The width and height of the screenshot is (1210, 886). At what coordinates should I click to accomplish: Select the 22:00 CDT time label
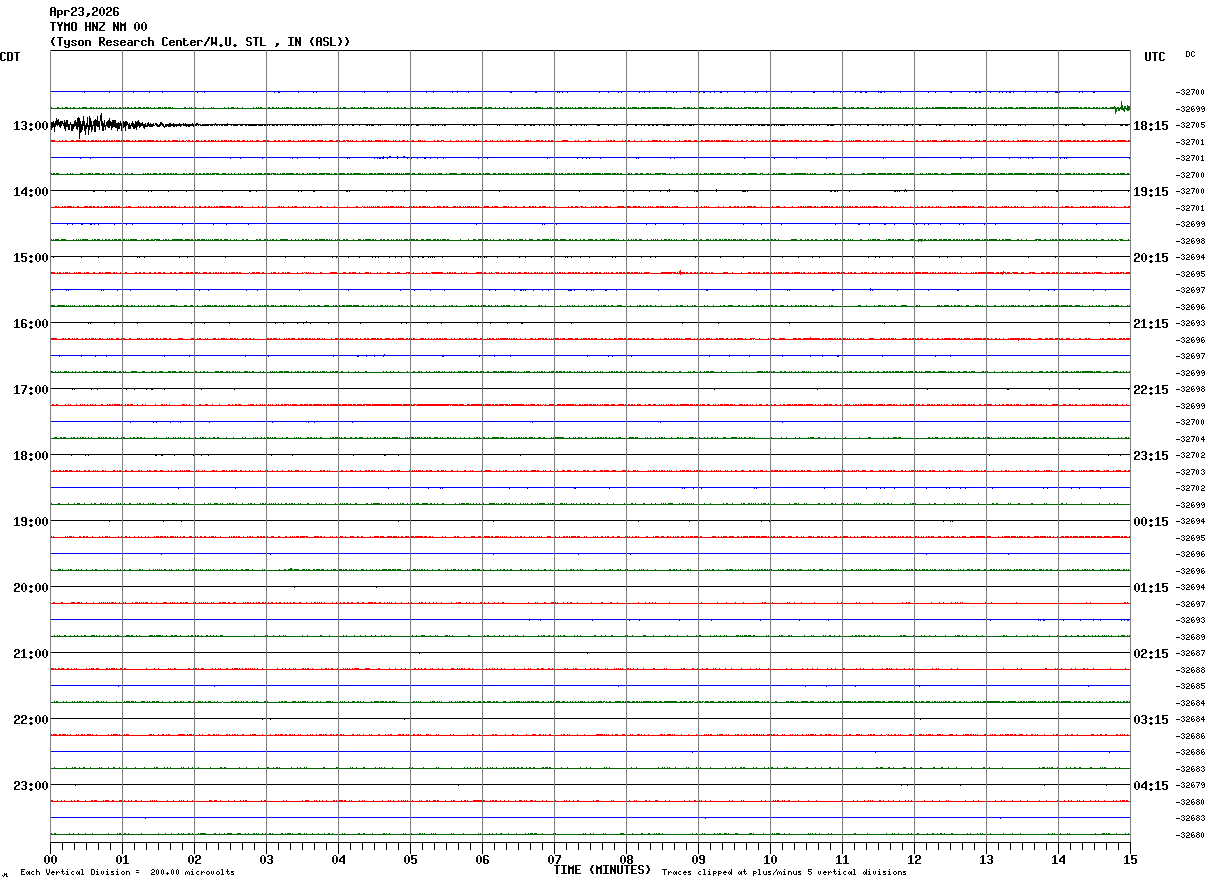[31, 720]
